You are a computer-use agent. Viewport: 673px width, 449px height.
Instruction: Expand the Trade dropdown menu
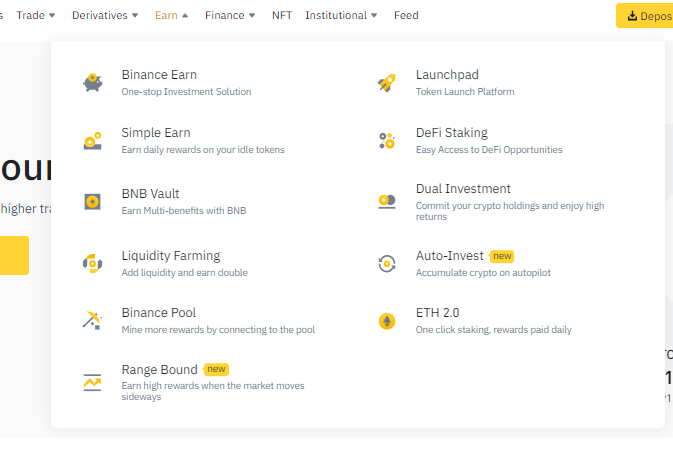click(36, 15)
